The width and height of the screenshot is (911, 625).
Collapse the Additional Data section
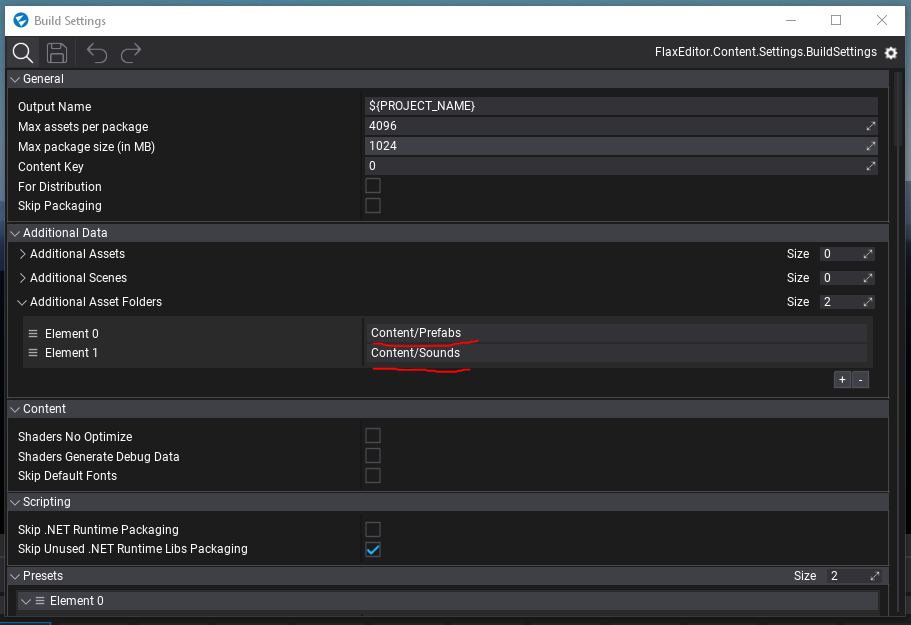pyautogui.click(x=15, y=233)
